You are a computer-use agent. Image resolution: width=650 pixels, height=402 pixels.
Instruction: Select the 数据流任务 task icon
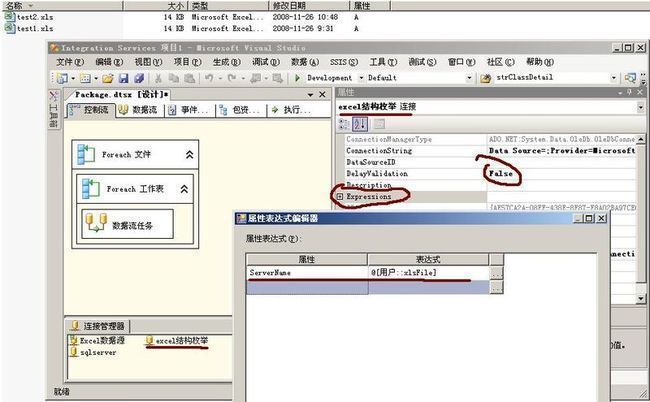[96, 223]
